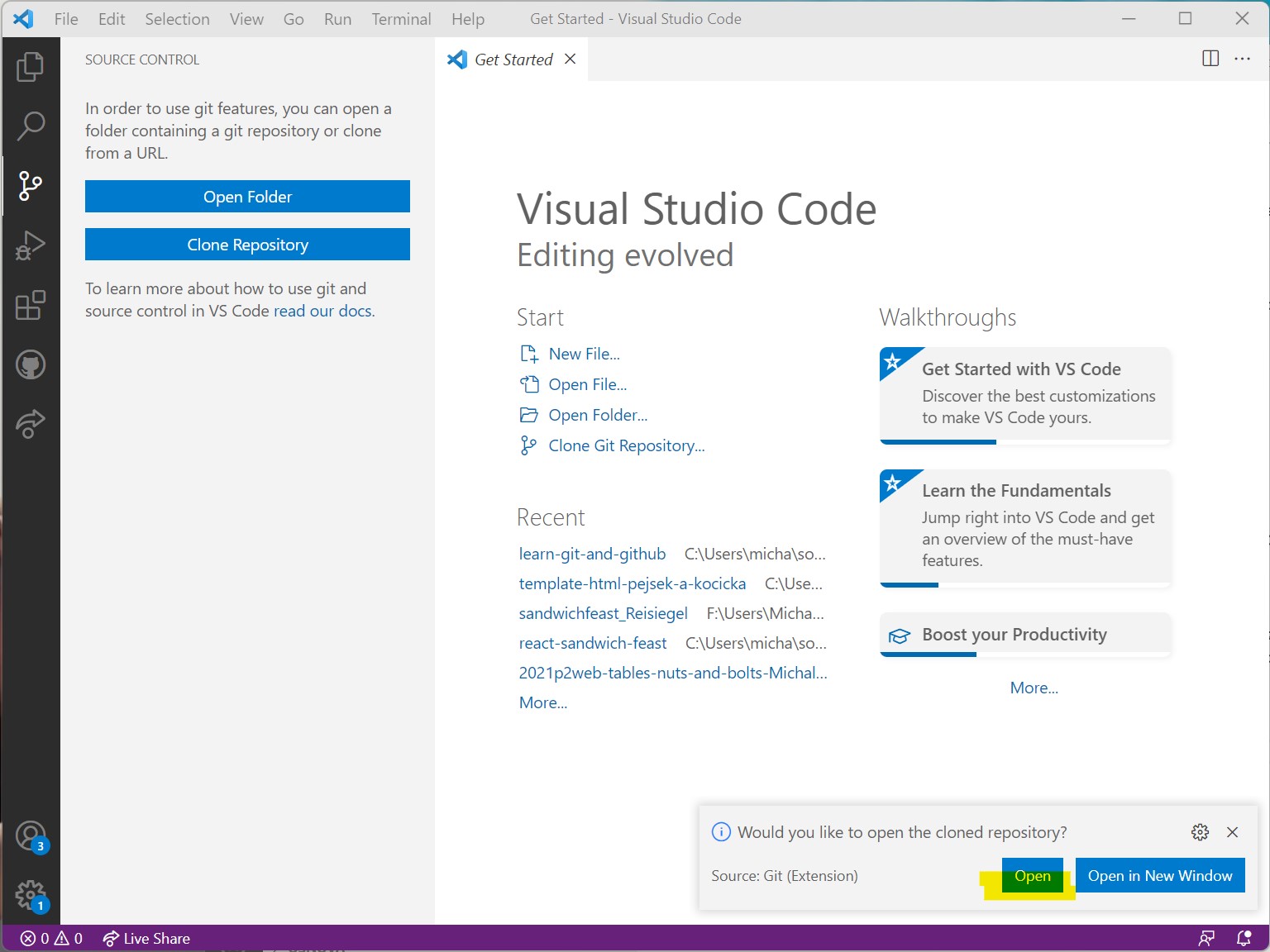Open recent learn-git-and-github project
The image size is (1270, 952).
pyautogui.click(x=592, y=554)
